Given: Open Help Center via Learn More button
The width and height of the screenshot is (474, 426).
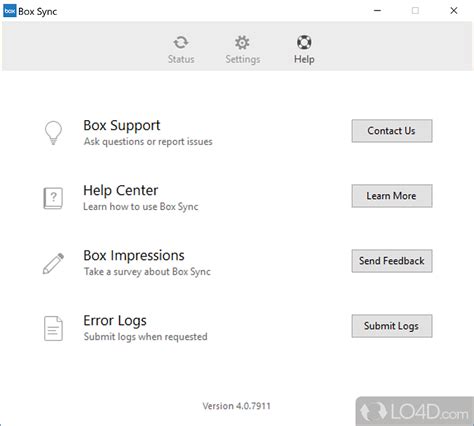Looking at the screenshot, I should coord(392,196).
